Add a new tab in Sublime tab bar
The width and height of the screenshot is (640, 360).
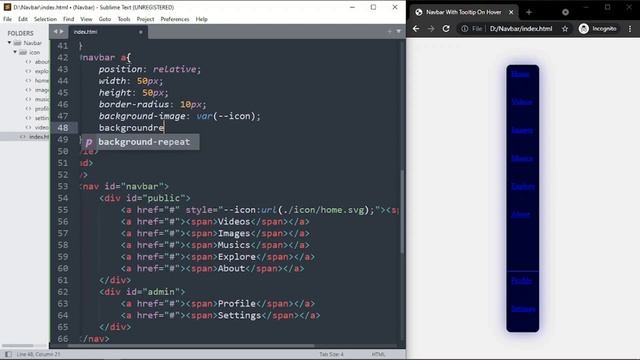[389, 31]
